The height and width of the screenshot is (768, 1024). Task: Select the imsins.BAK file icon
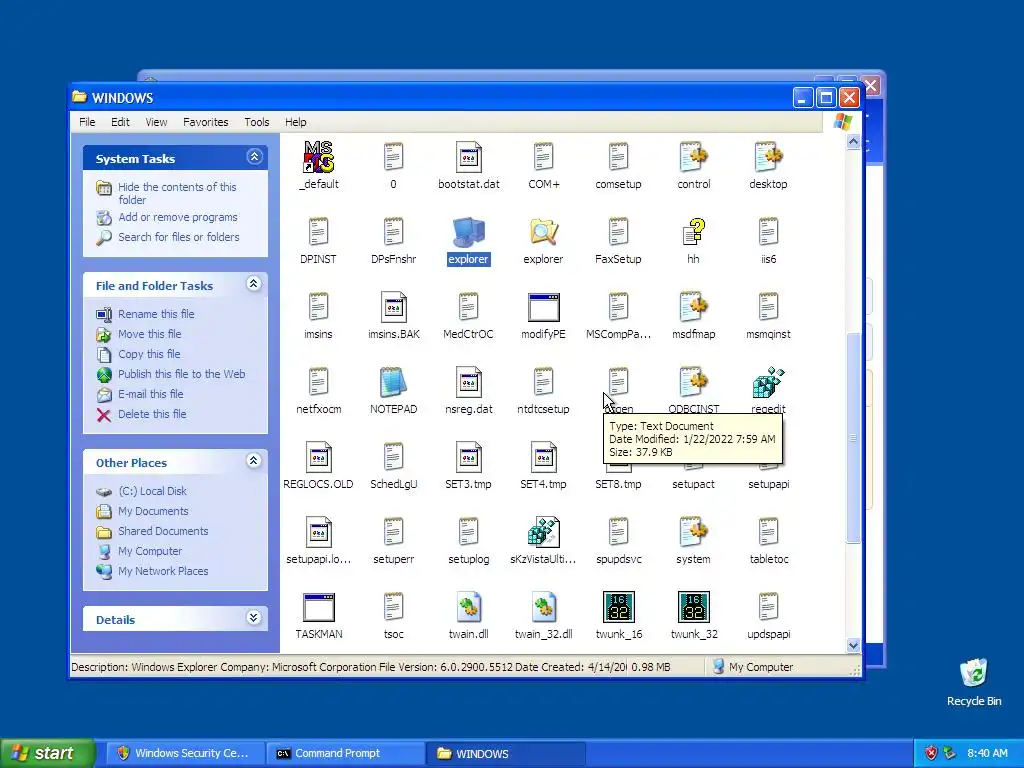coord(393,308)
